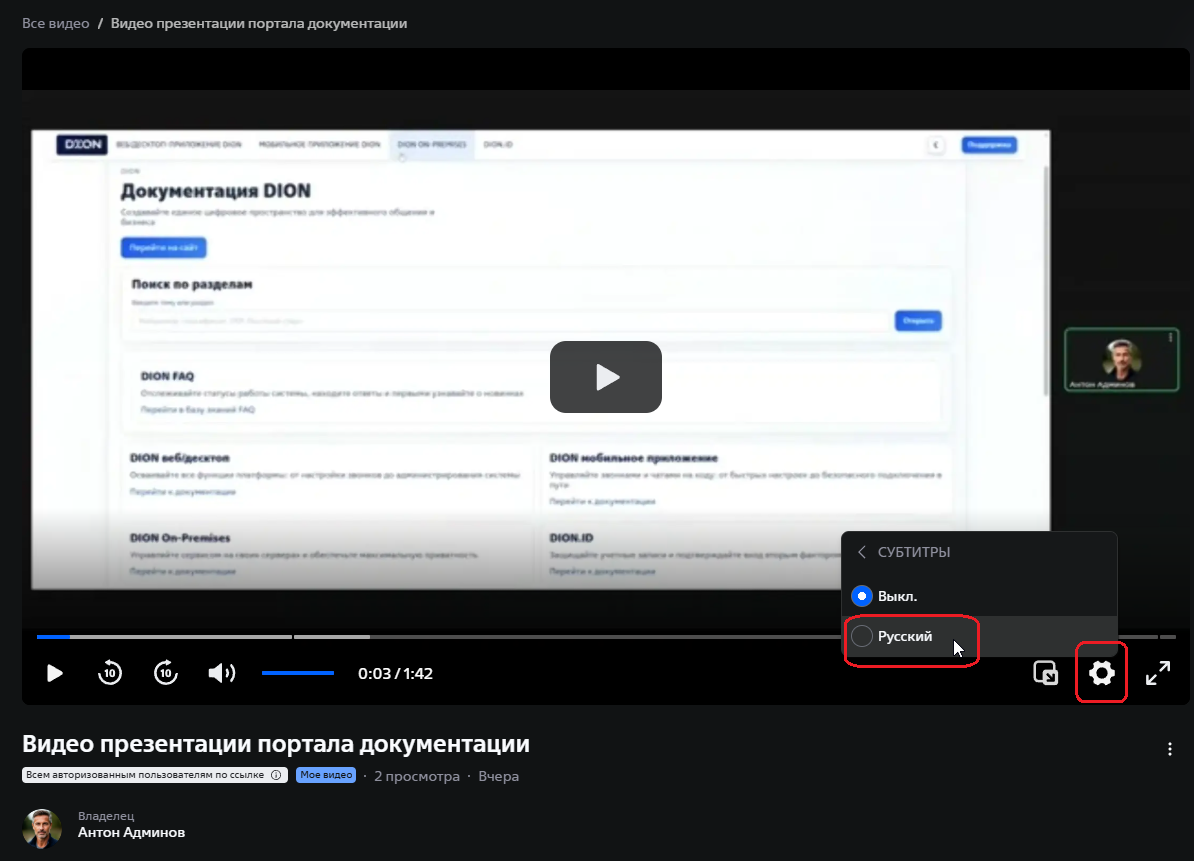Open the video settings gear
1194x861 pixels.
[x=1101, y=673]
